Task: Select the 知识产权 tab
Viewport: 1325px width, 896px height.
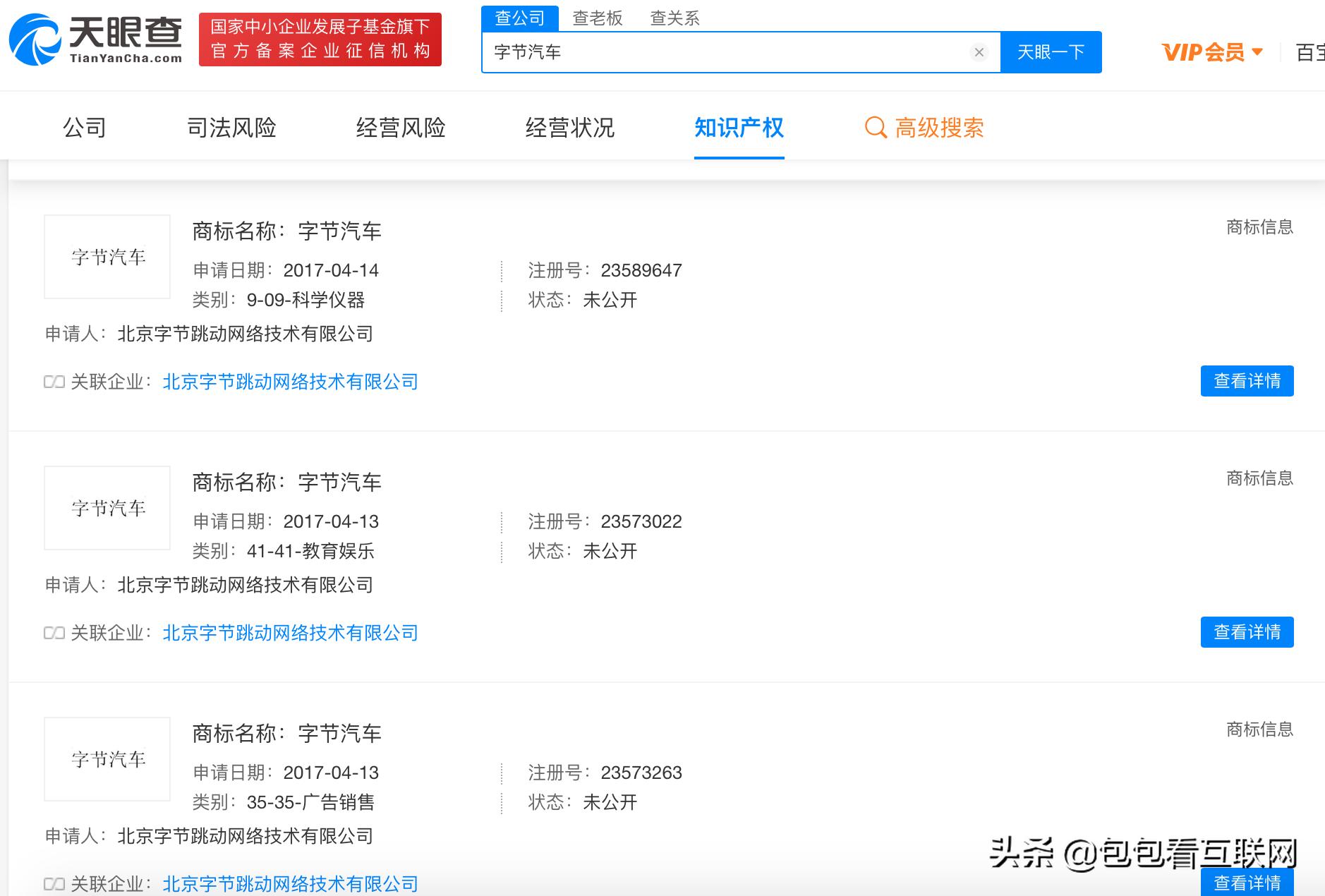Action: point(739,128)
